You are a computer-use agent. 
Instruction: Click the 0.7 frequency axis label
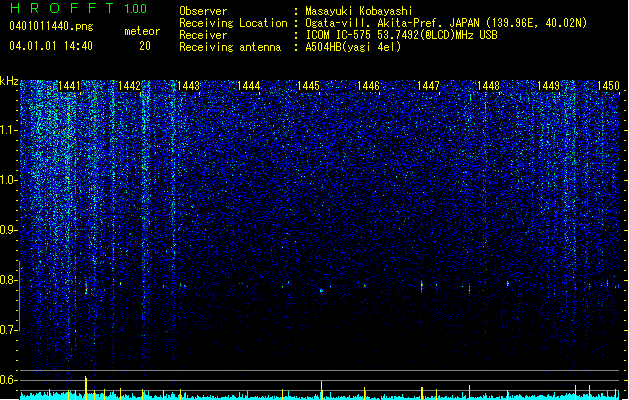point(8,330)
